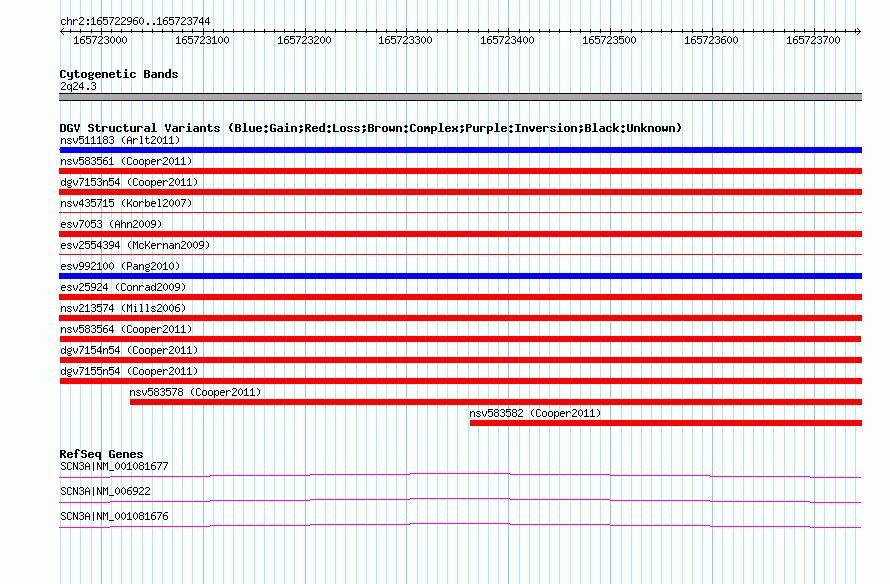Open variant nsv213574 (Mills2006)

point(123,308)
